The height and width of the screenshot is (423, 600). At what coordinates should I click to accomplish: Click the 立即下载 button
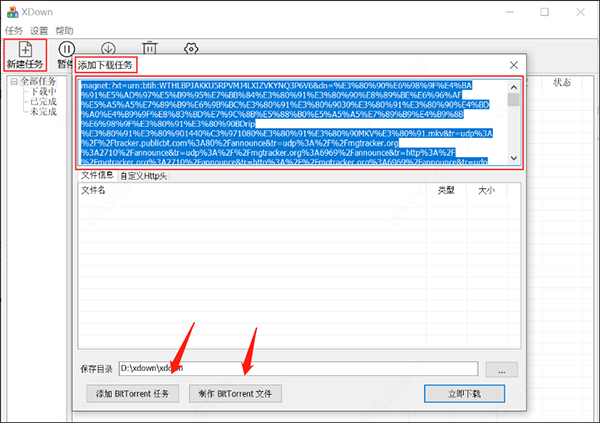point(465,394)
